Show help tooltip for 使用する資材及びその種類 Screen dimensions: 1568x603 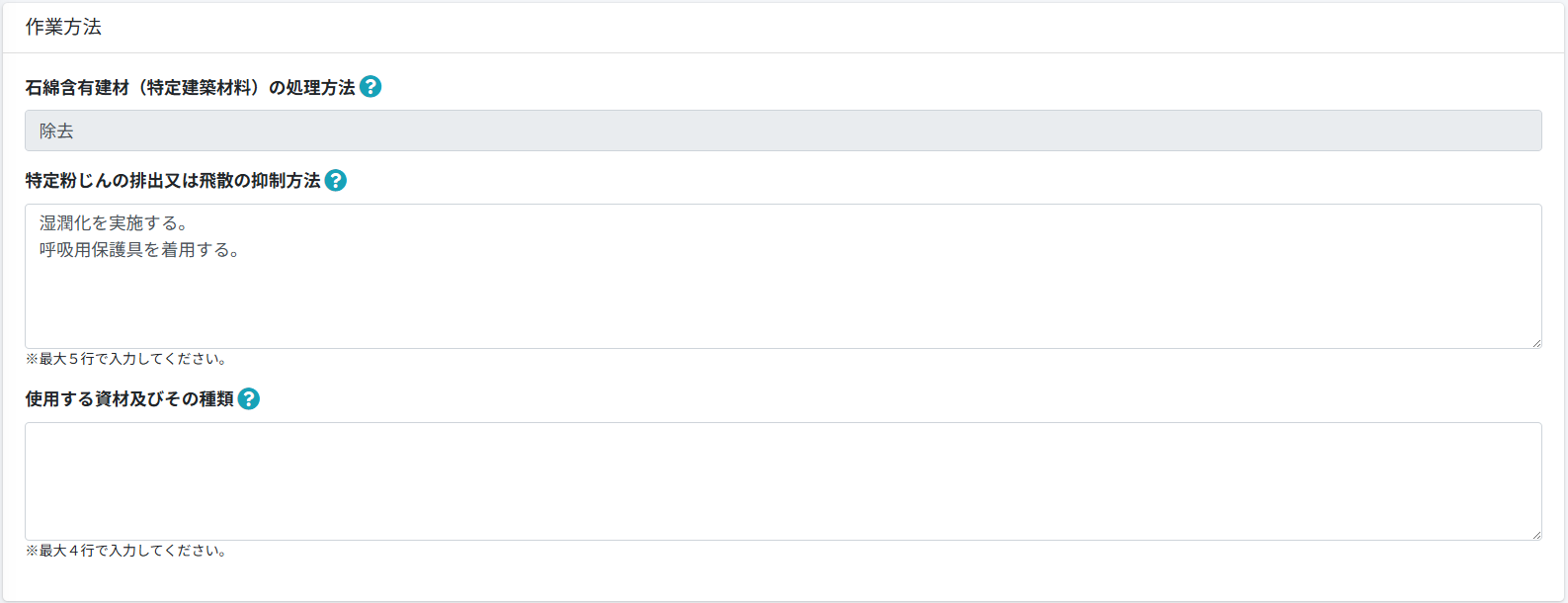click(249, 399)
